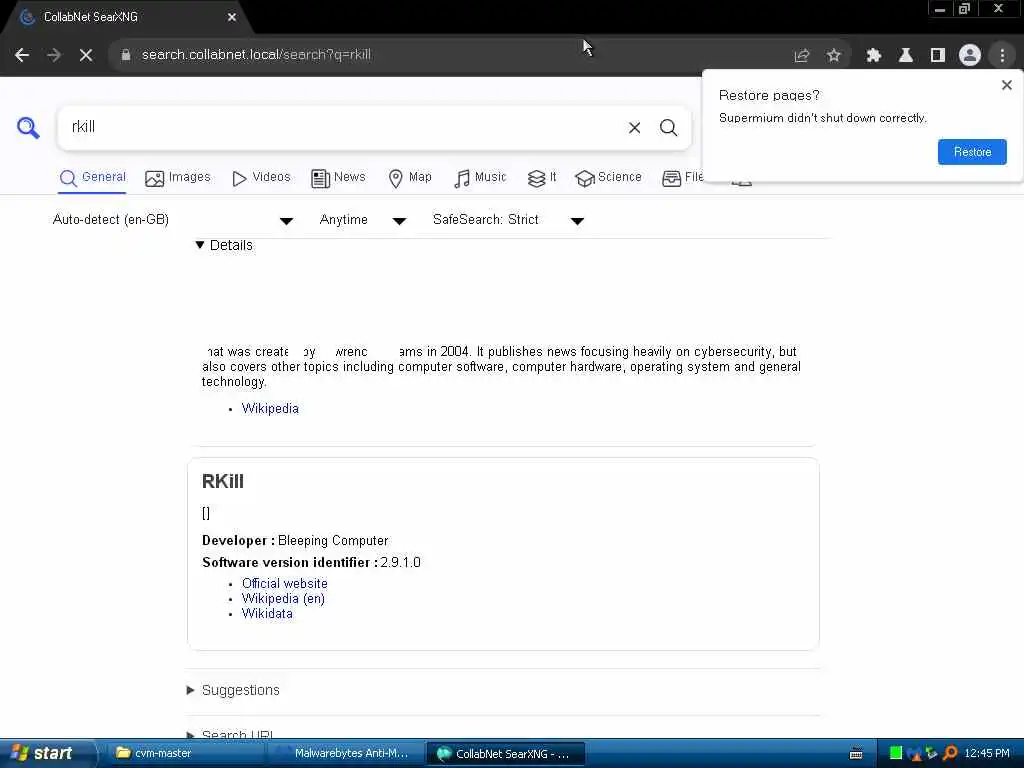Screen dimensions: 1024x768
Task: Clear the search query with the X
Action: point(634,128)
